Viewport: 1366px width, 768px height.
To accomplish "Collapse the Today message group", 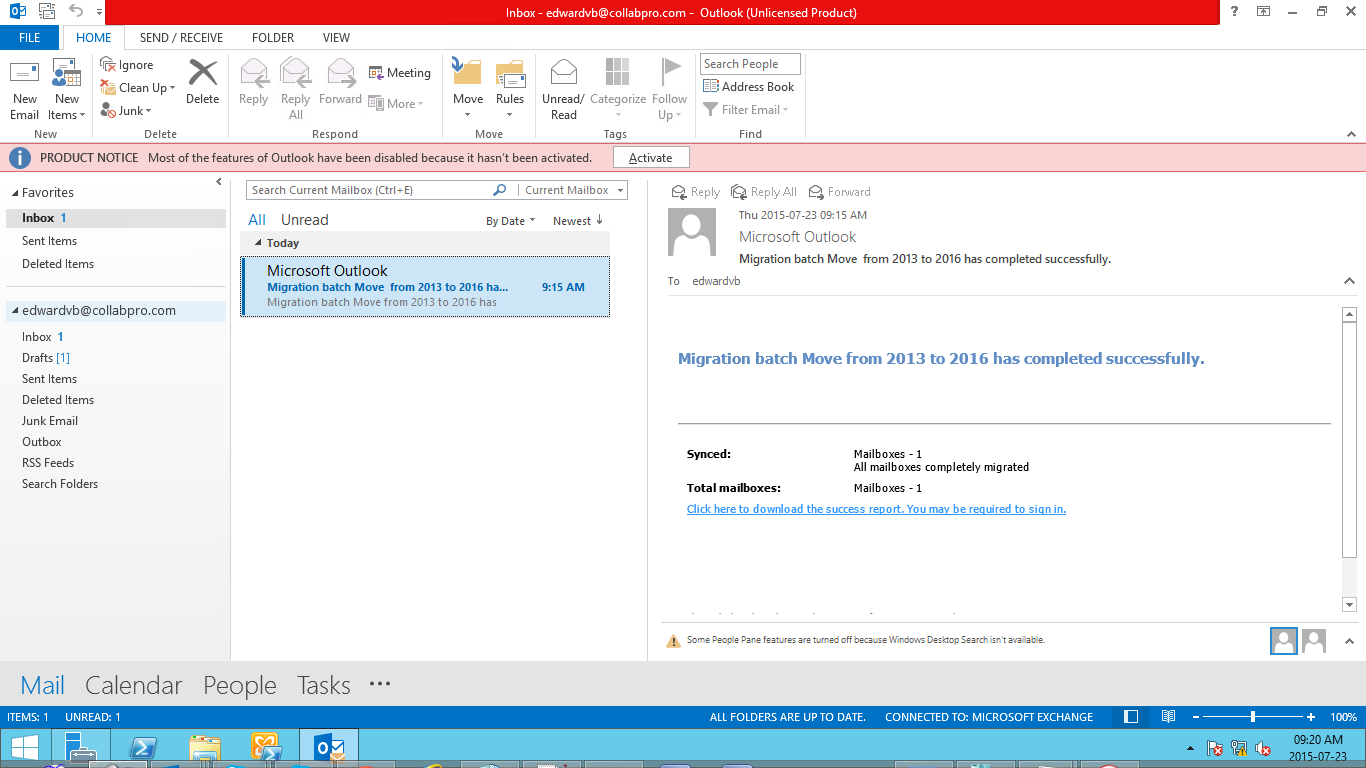I will (258, 243).
